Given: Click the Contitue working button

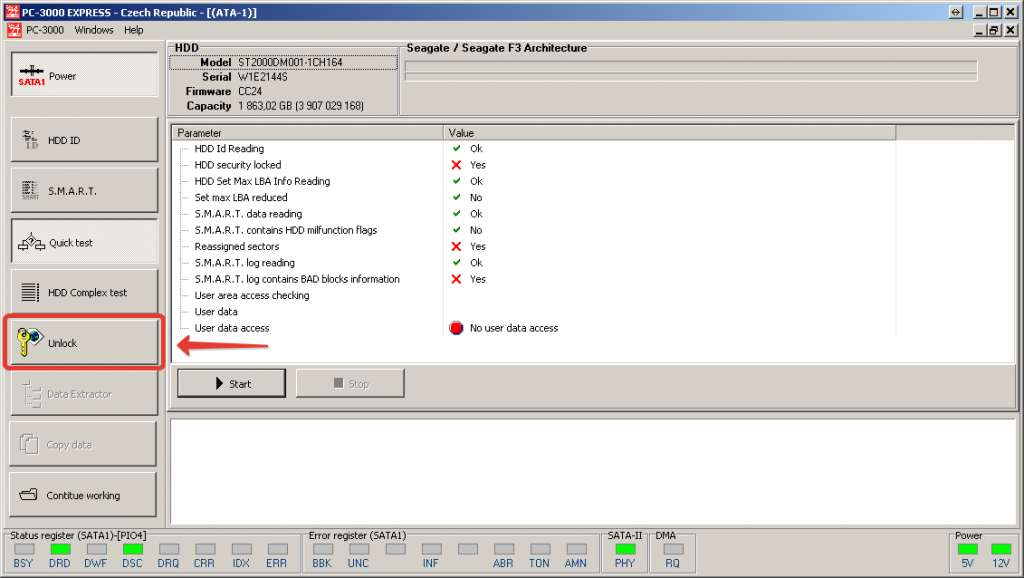Looking at the screenshot, I should tap(83, 495).
